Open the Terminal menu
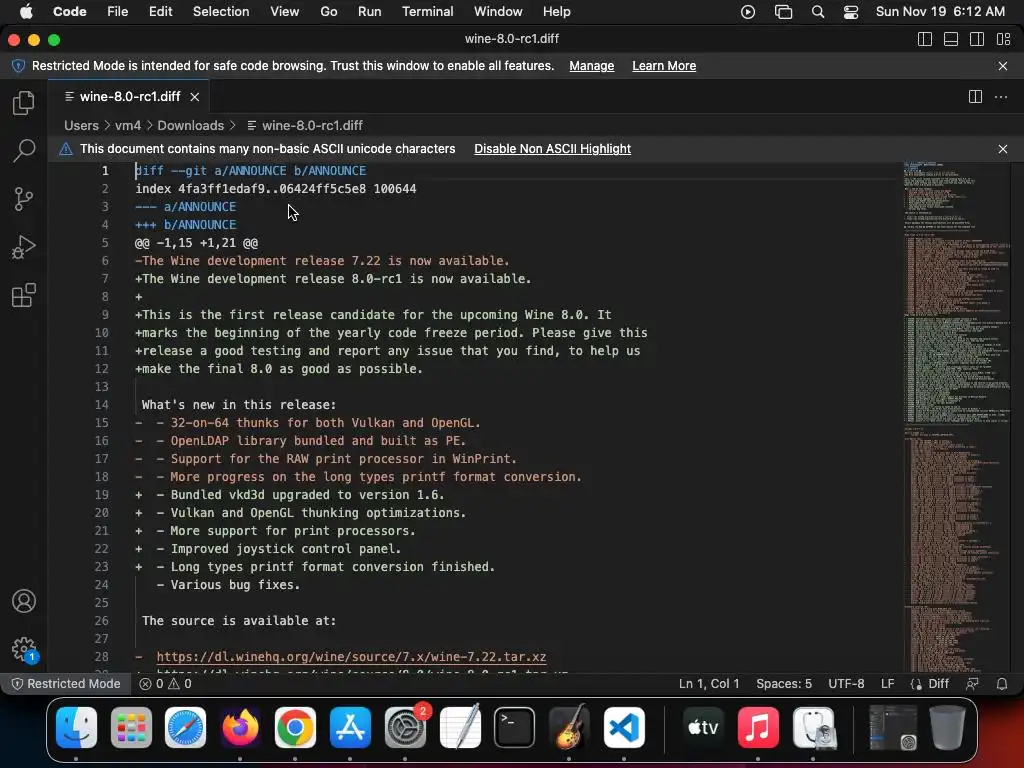The height and width of the screenshot is (768, 1024). point(427,12)
